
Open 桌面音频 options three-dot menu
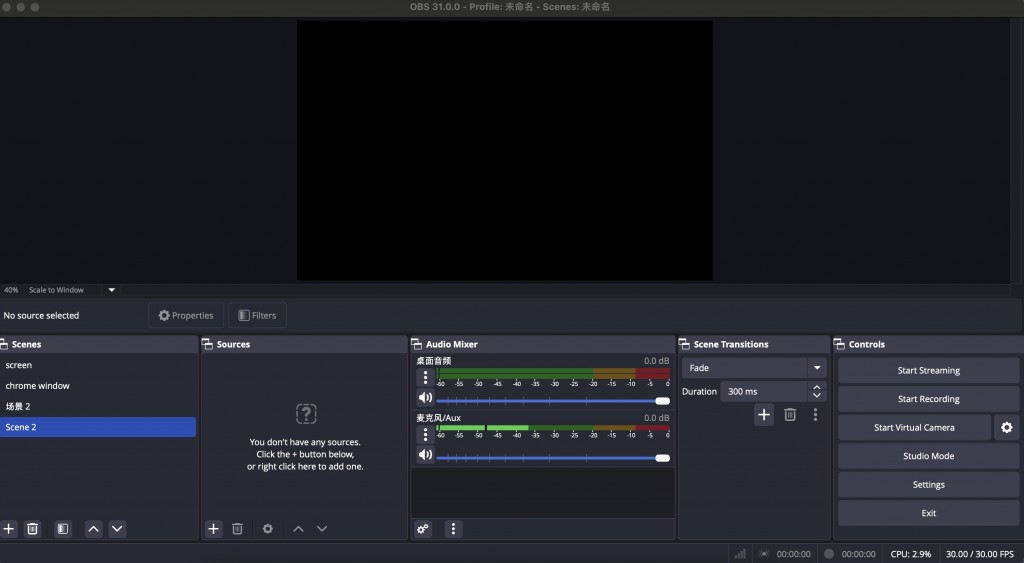(425, 377)
